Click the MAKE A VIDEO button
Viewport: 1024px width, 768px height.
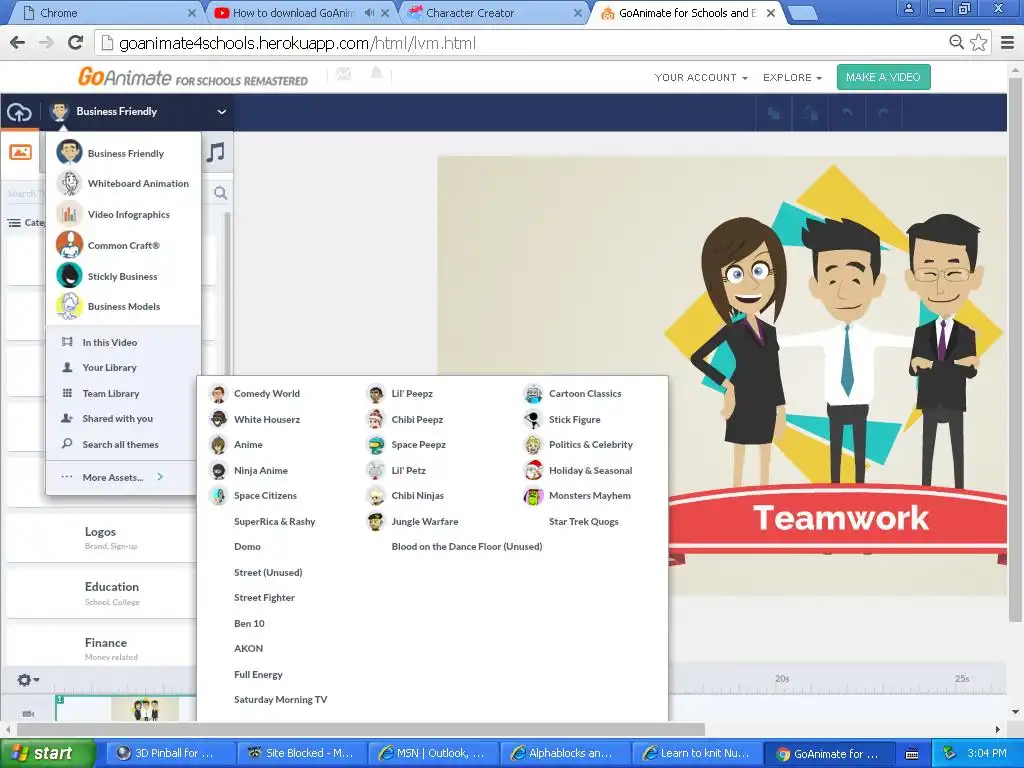tap(883, 77)
